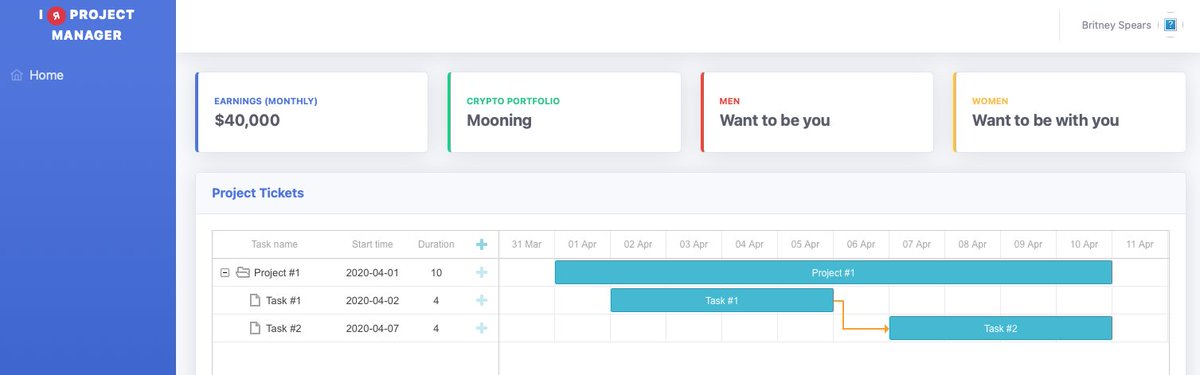Select the Task #1 row name
1200x375 pixels.
[x=284, y=300]
